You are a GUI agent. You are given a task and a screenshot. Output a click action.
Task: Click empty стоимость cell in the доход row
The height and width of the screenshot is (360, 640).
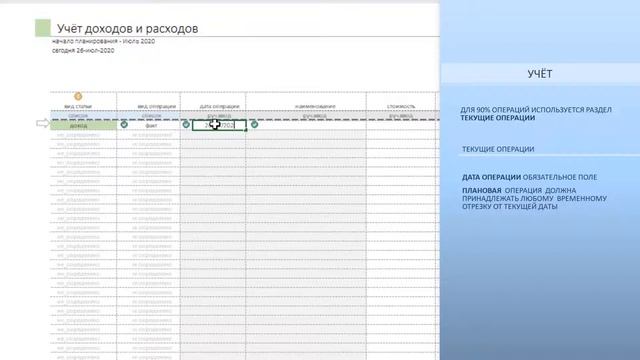point(401,125)
